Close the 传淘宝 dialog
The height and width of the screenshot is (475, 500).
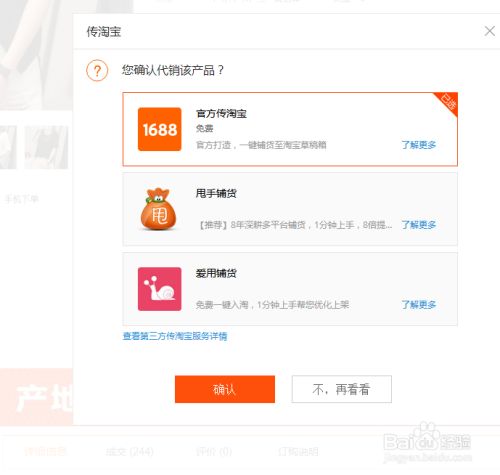point(489,31)
